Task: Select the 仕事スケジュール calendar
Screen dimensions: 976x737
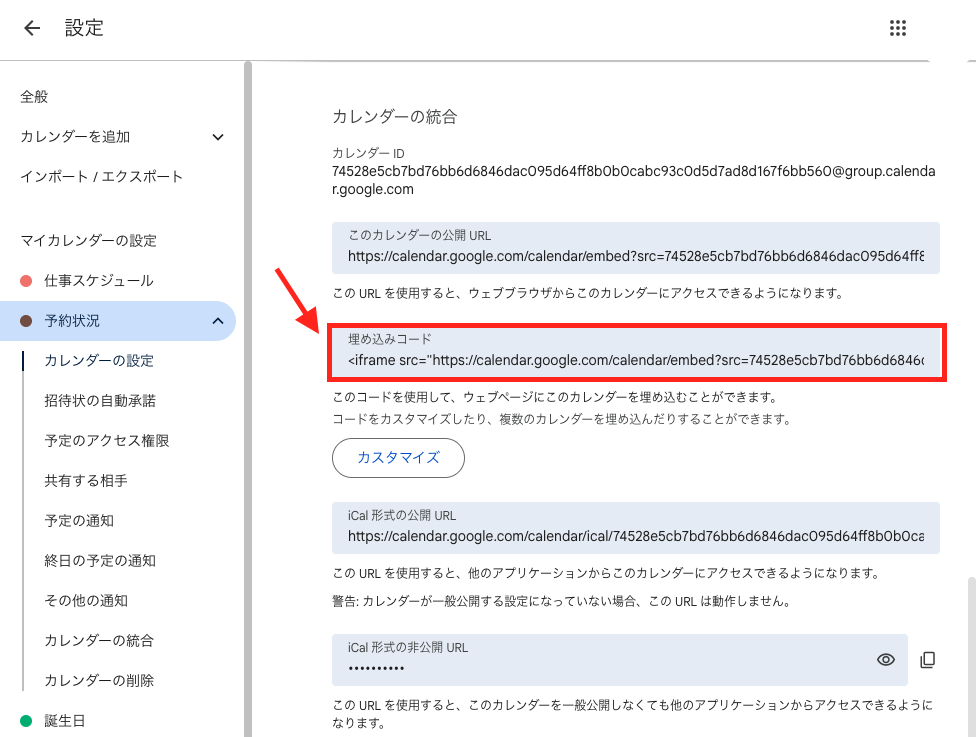Action: point(99,281)
